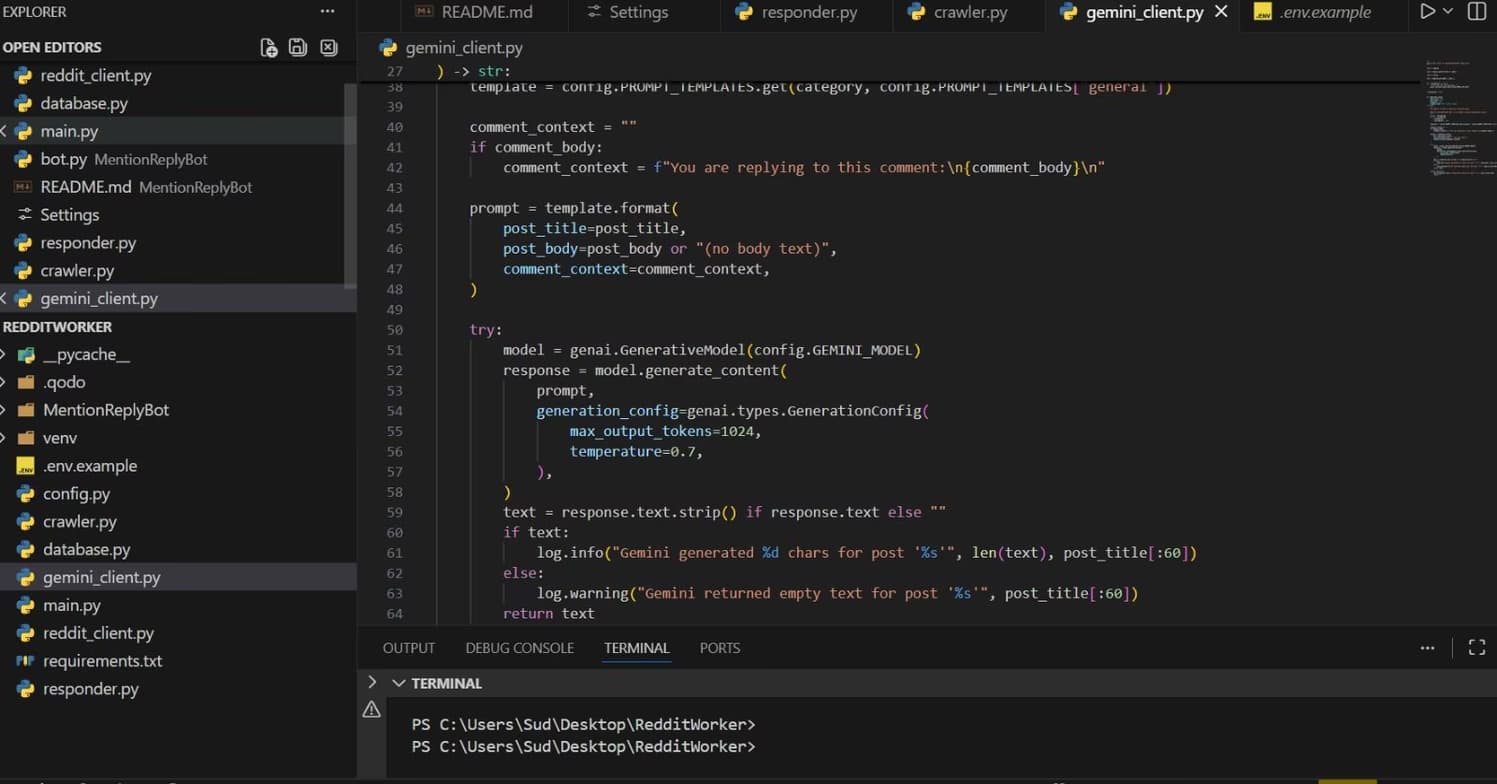Switch to the DEBUG CONSOLE panel tab
The image size is (1497, 784).
(520, 648)
